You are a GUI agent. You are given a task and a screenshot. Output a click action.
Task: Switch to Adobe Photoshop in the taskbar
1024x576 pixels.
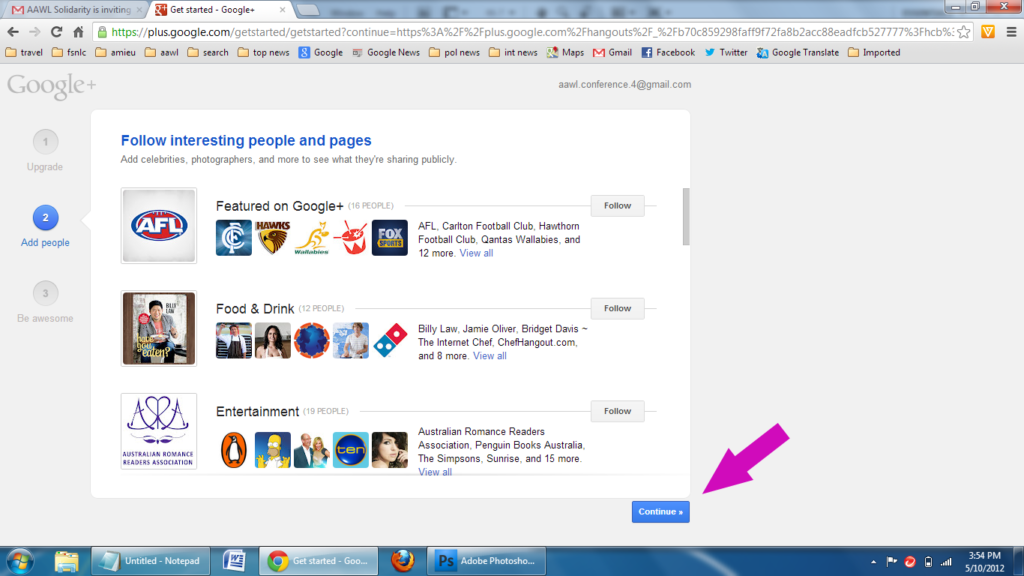click(x=487, y=561)
